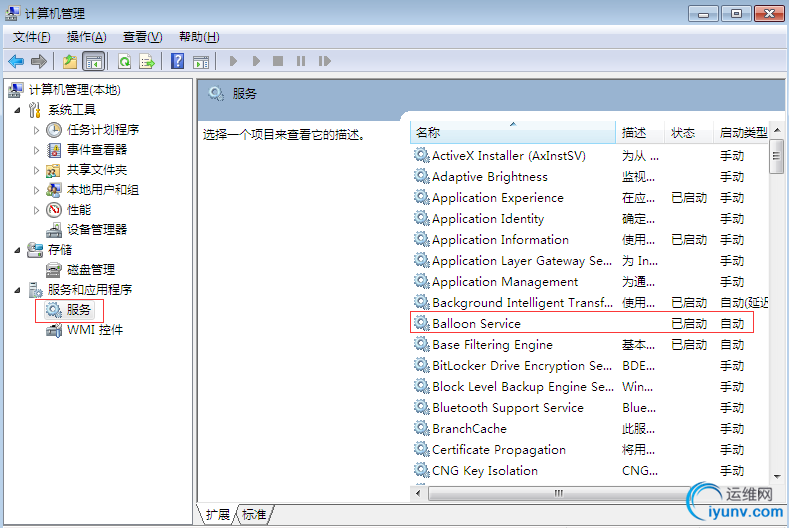Click the ActiveX Installer gear icon

coord(421,156)
